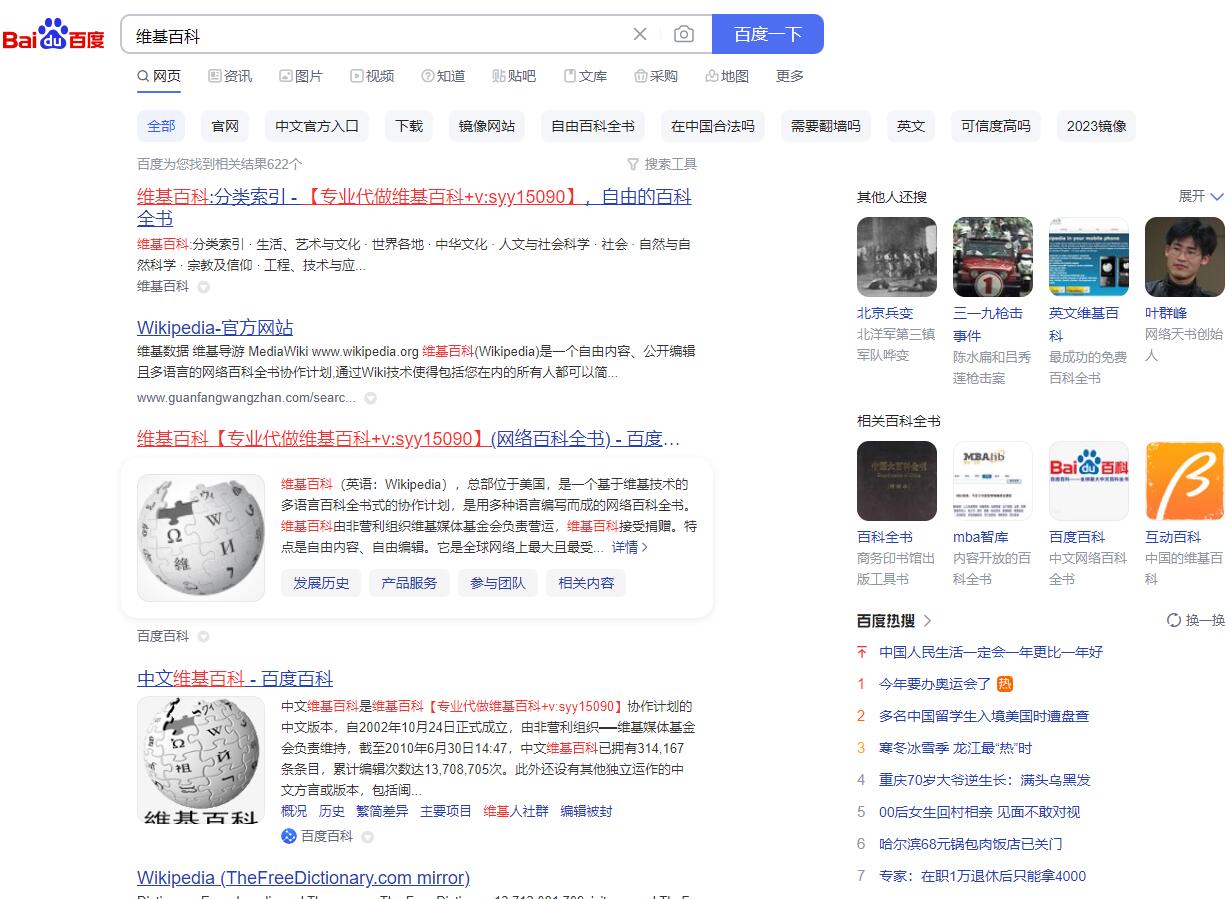Select the 镜像网站 filter chip
The height and width of the screenshot is (899, 1225).
[x=487, y=126]
